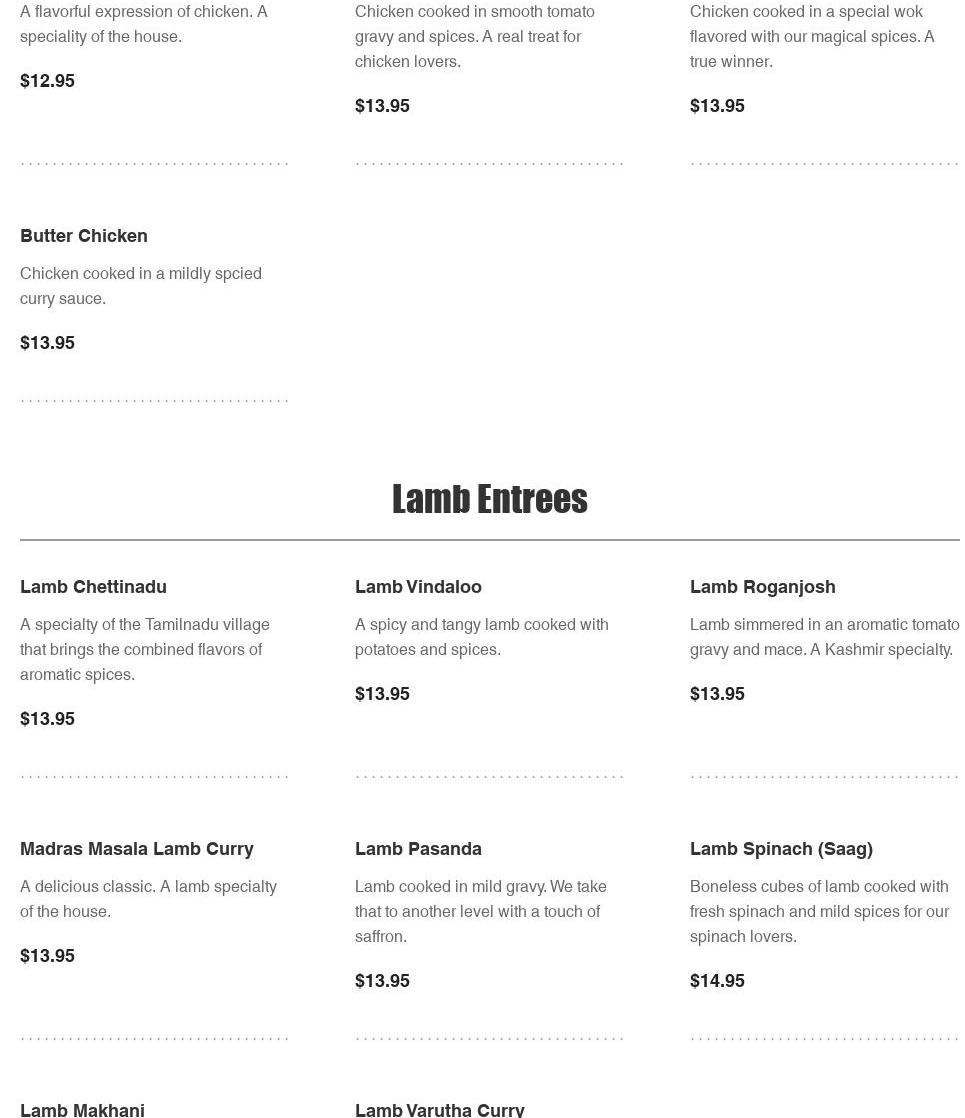The image size is (965, 1118).
Task: Select the Lamb Pasanda dish
Action: tap(418, 849)
